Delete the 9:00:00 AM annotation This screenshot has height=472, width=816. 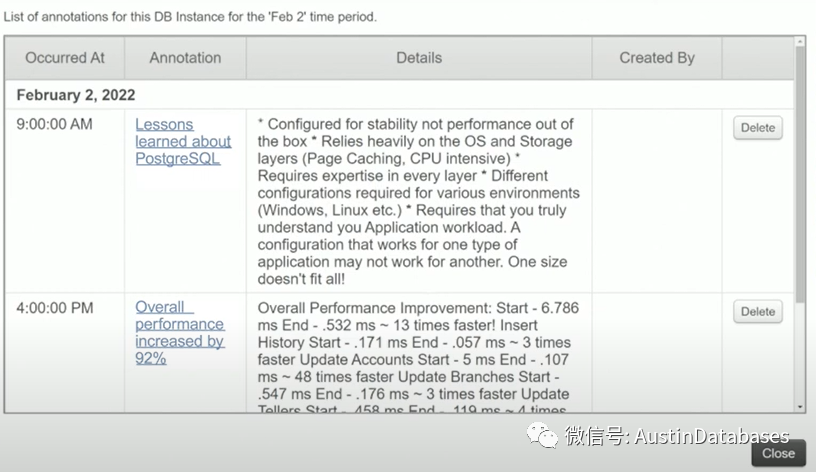pyautogui.click(x=758, y=128)
